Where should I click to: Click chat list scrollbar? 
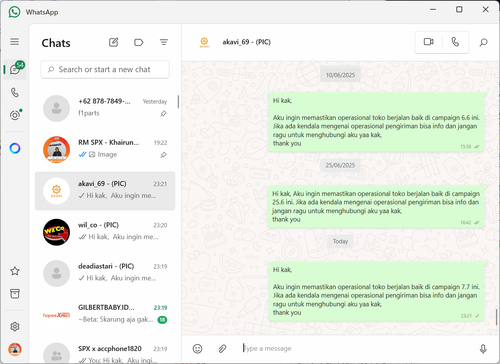(178, 102)
